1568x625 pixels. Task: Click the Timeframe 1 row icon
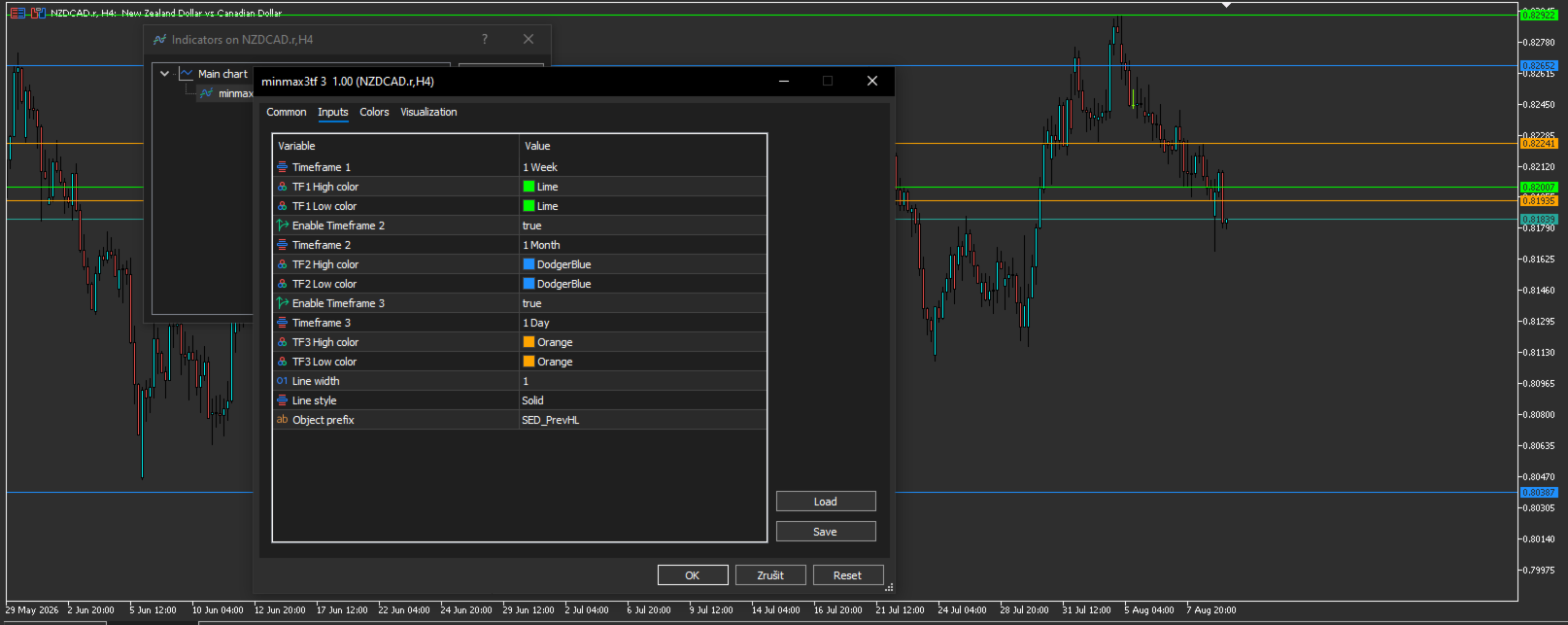(x=283, y=167)
